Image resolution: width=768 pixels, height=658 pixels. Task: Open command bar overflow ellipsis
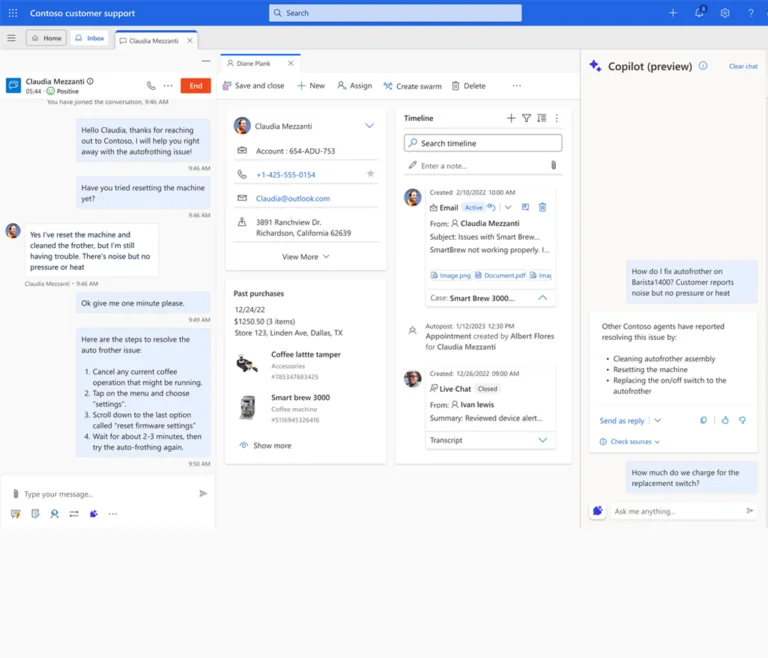click(517, 86)
